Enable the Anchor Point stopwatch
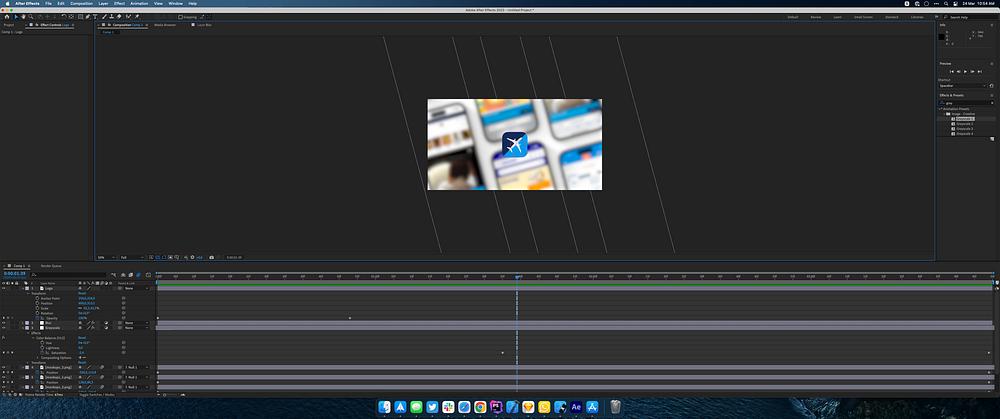The image size is (1000, 419). [x=37, y=298]
